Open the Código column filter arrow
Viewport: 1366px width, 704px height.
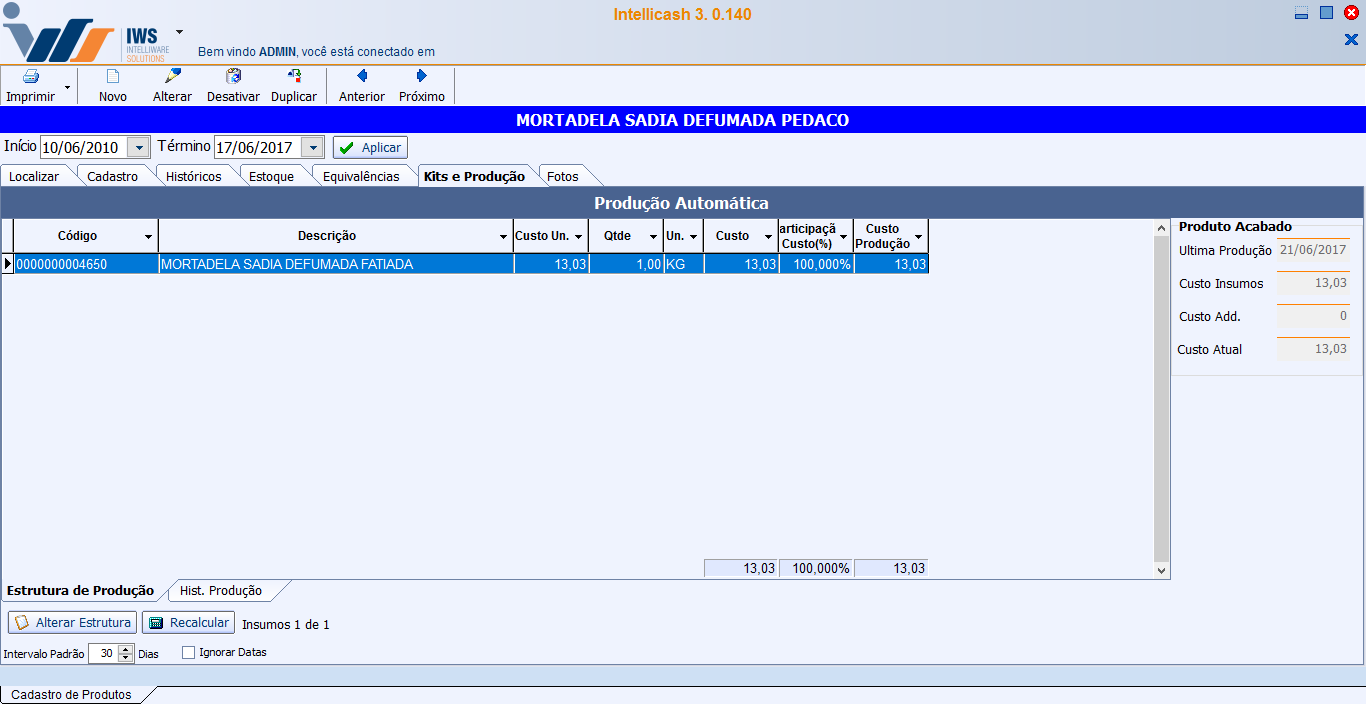pyautogui.click(x=149, y=237)
